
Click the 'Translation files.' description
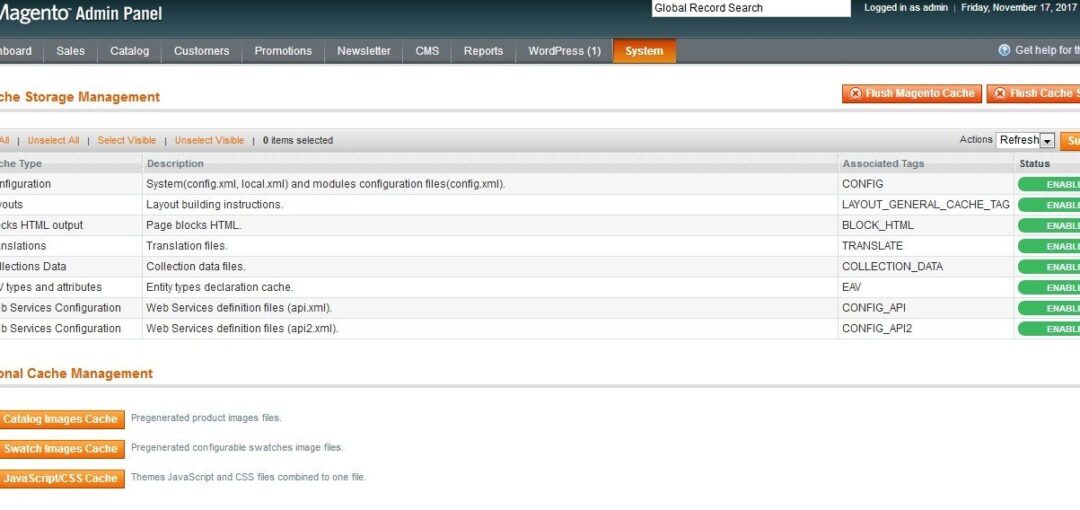tap(187, 246)
